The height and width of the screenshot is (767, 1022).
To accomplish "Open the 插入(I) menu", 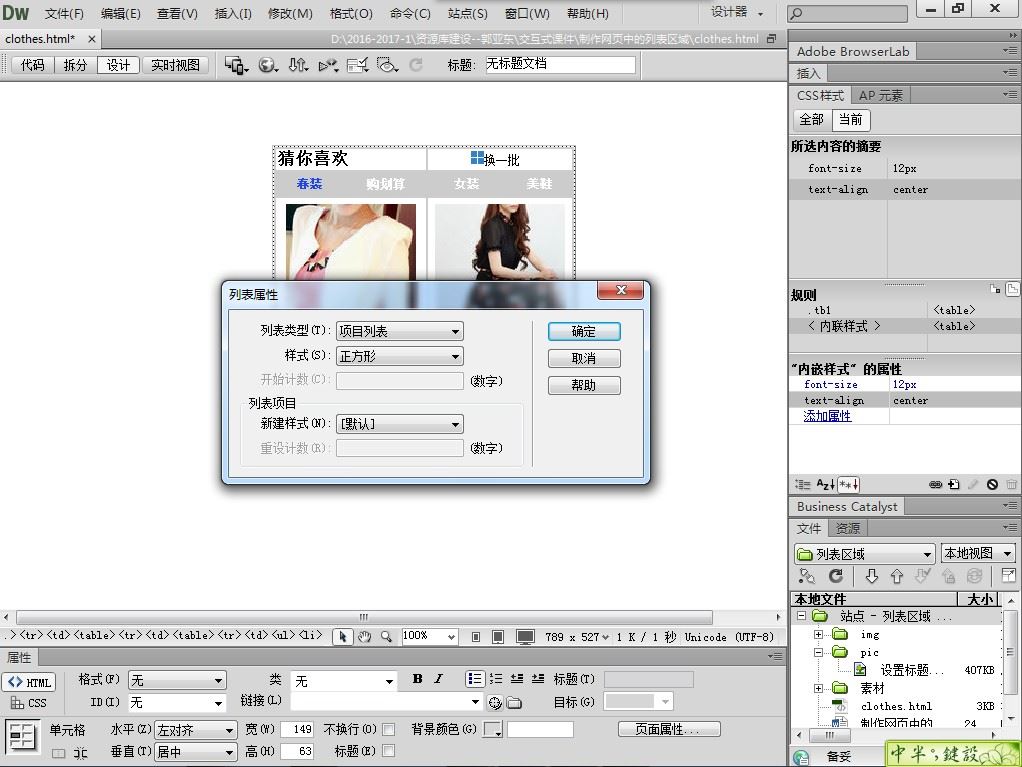I will click(x=233, y=13).
